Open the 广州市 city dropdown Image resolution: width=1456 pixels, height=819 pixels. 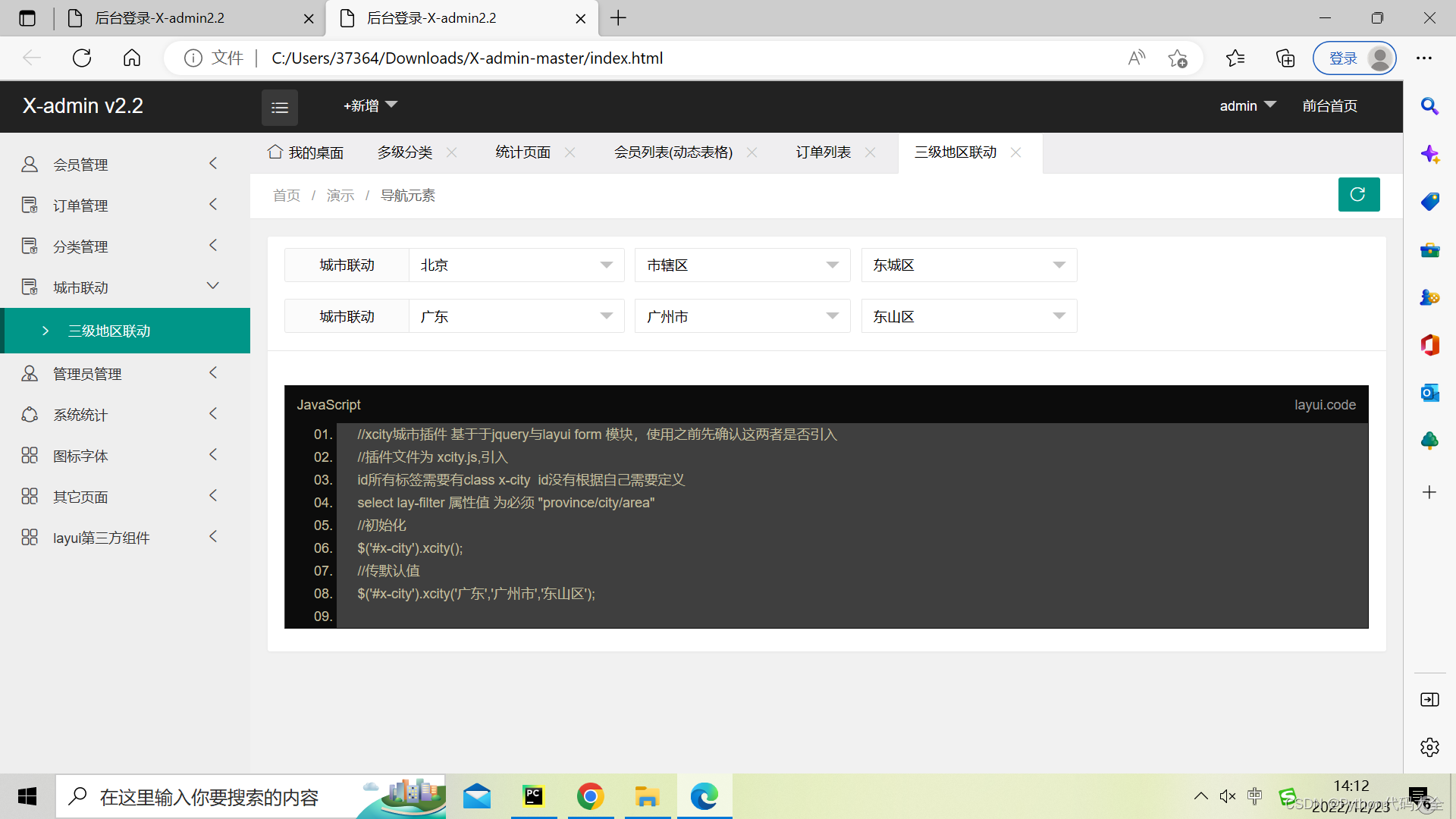coord(742,316)
